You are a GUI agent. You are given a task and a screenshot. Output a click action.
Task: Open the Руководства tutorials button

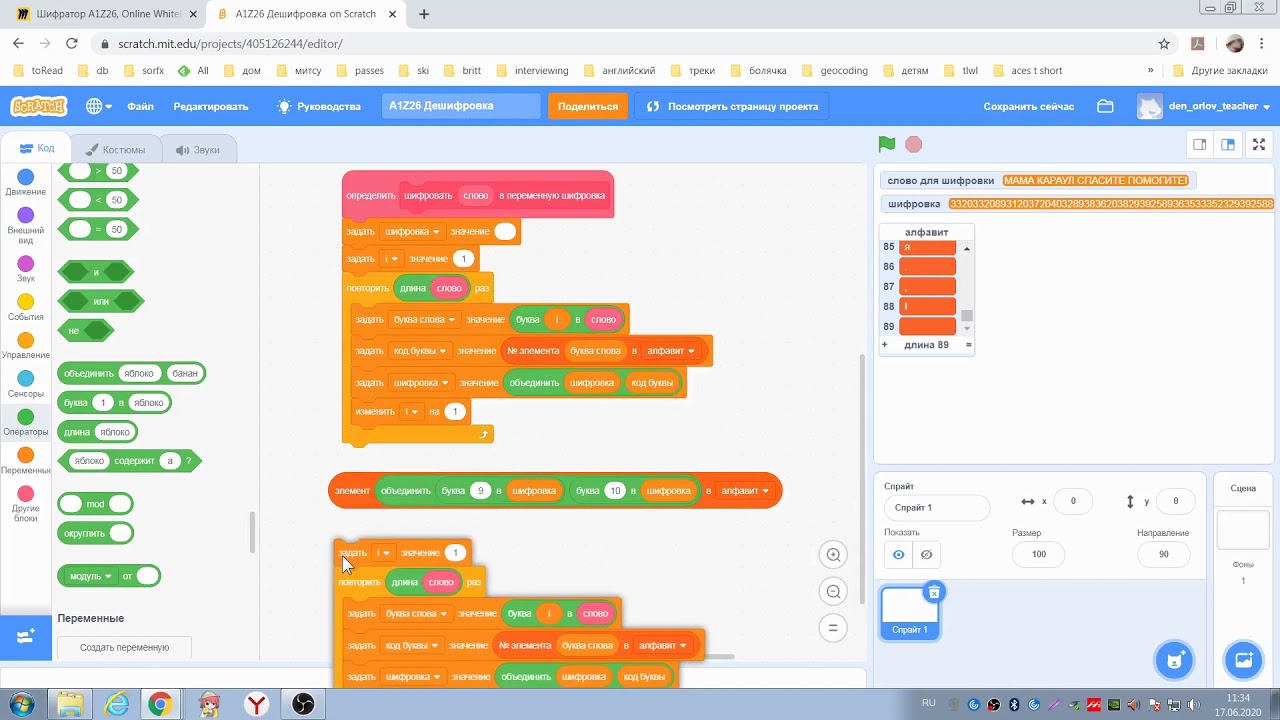[x=319, y=106]
